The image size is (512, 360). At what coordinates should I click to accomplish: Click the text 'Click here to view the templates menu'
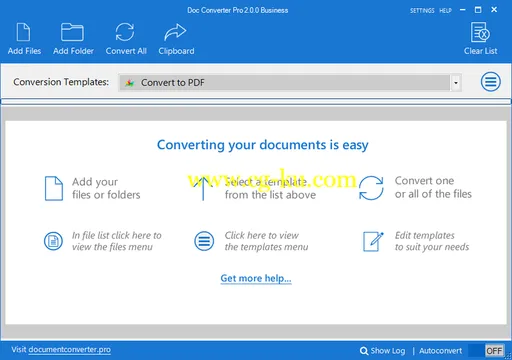[266, 241]
